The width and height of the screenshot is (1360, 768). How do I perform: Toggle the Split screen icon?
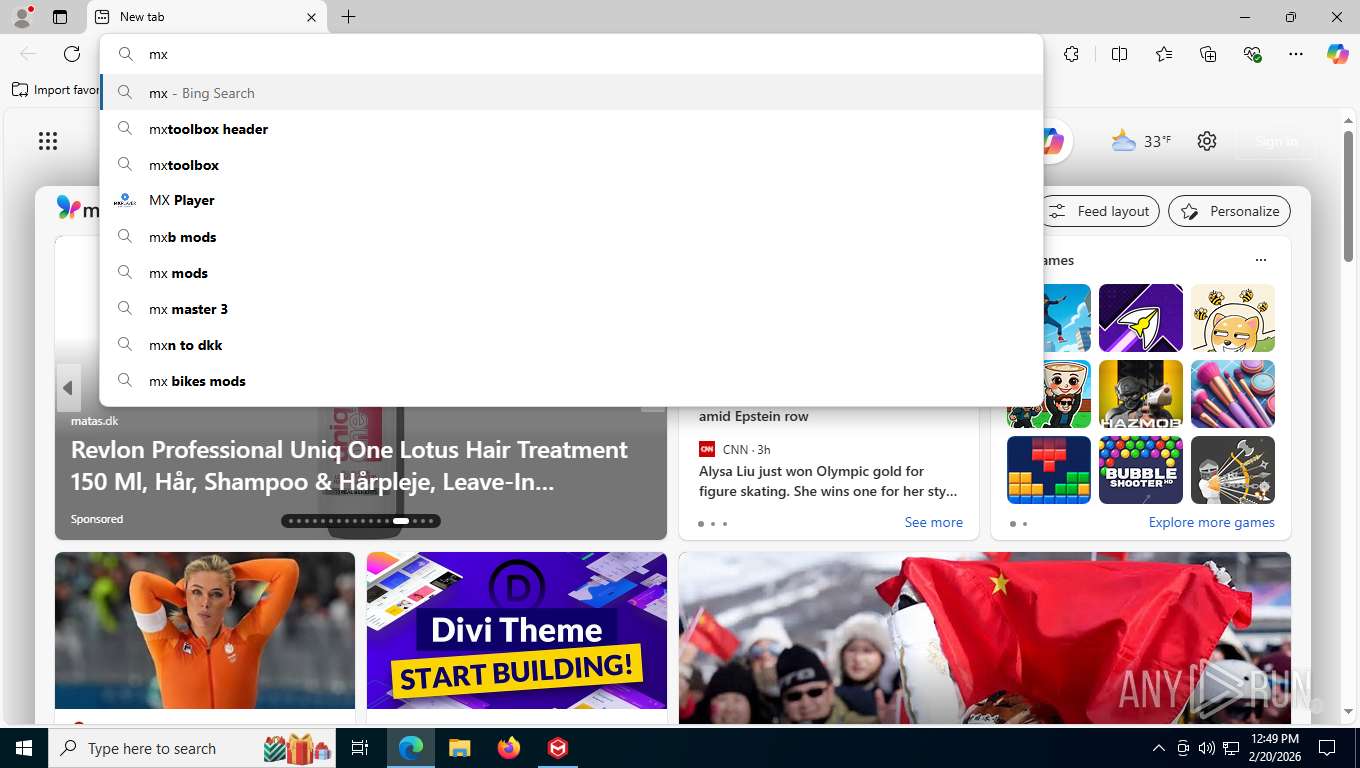(1120, 54)
